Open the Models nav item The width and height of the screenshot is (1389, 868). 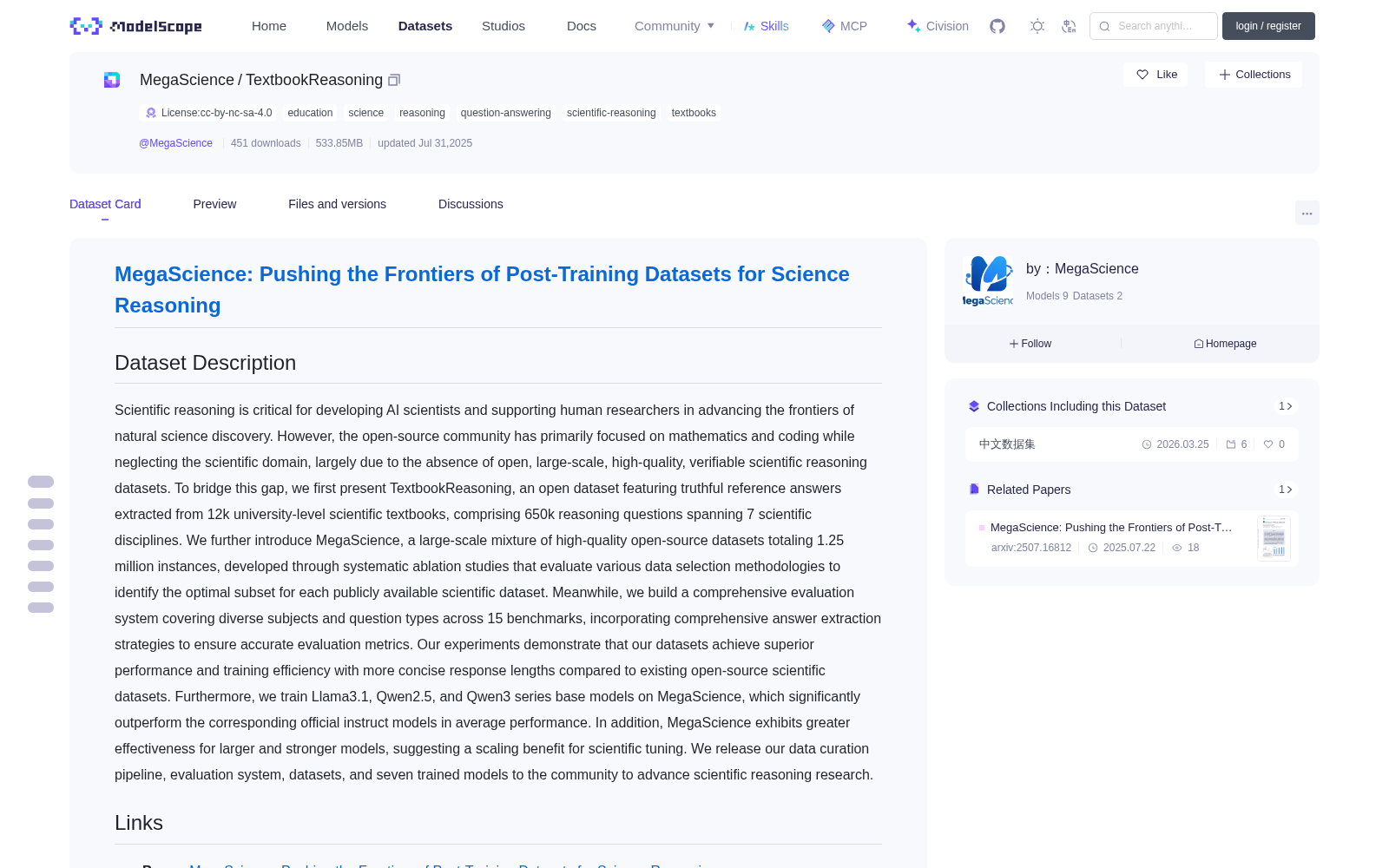pyautogui.click(x=347, y=26)
